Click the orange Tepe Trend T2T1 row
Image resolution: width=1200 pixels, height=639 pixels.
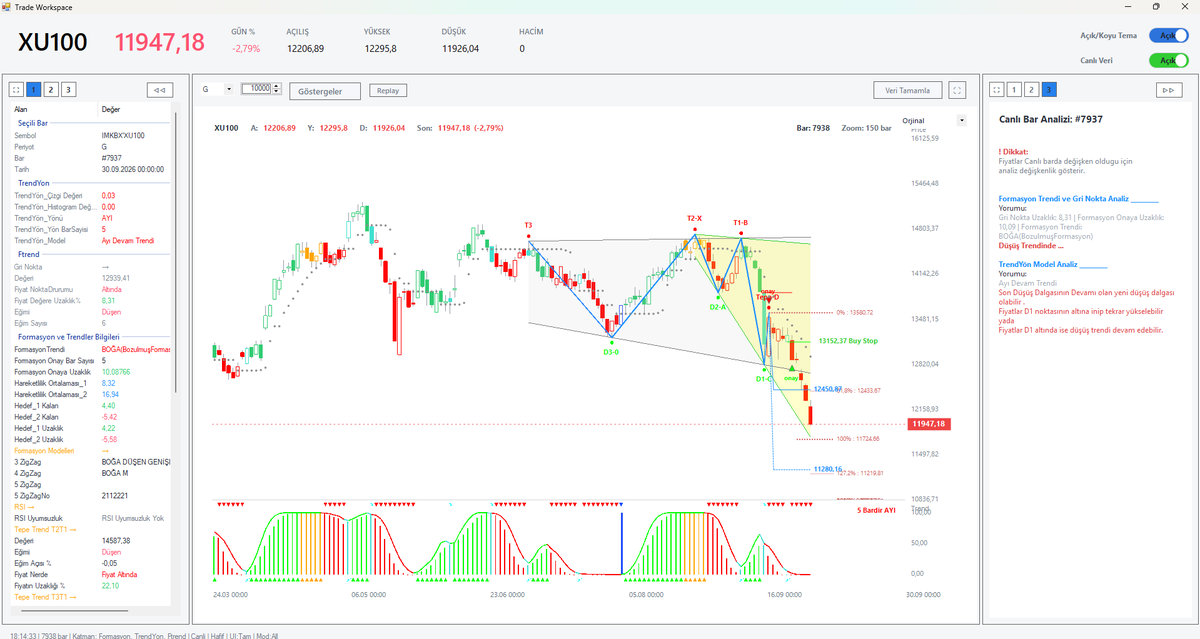click(x=91, y=529)
